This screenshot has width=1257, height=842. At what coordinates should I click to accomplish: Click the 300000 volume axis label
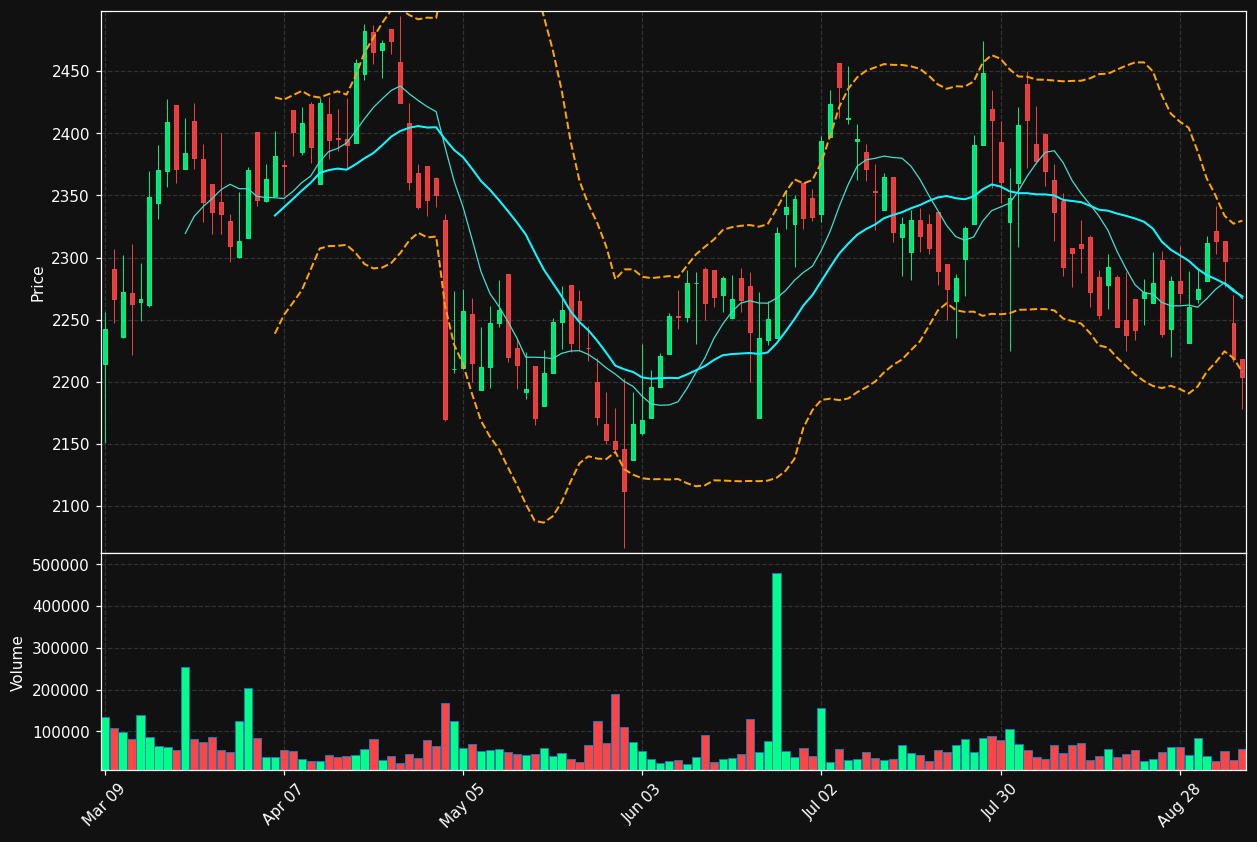point(63,649)
